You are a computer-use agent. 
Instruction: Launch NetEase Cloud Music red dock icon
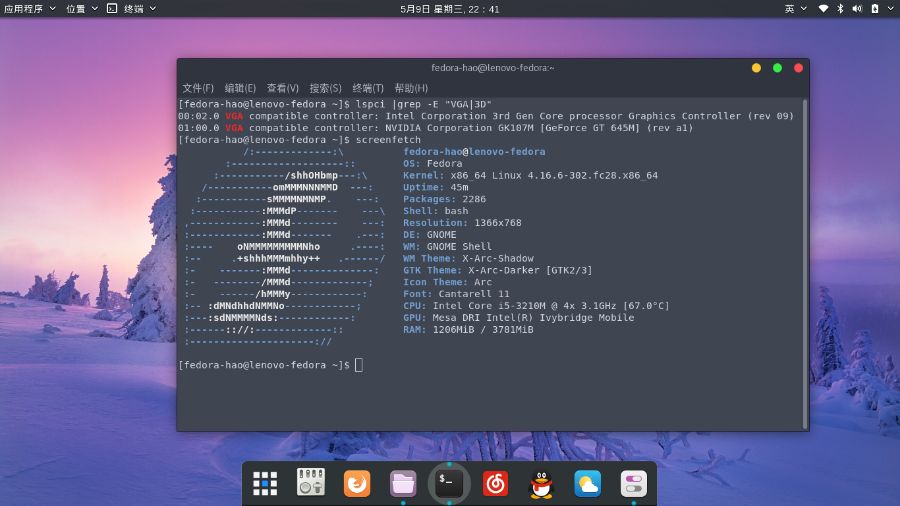point(495,484)
